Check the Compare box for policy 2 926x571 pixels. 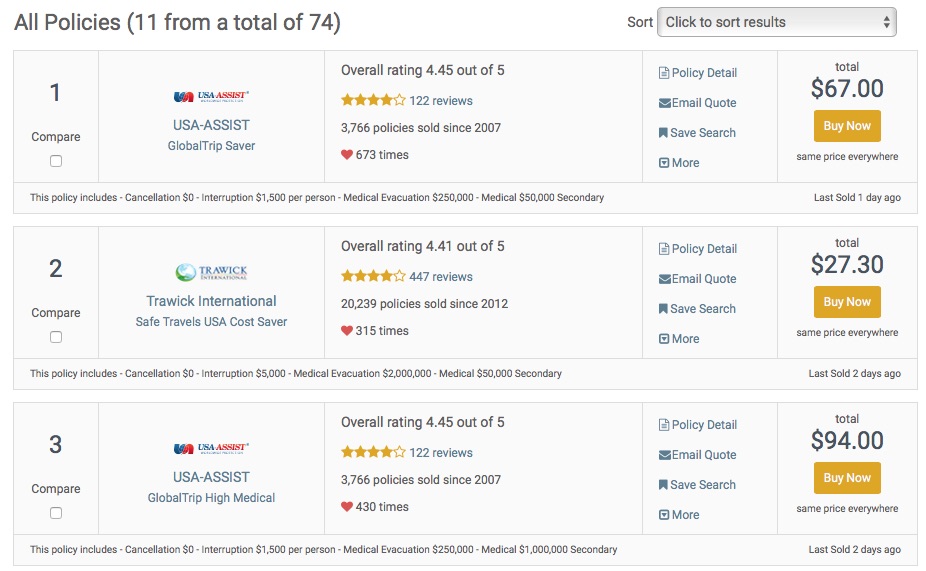coord(56,337)
